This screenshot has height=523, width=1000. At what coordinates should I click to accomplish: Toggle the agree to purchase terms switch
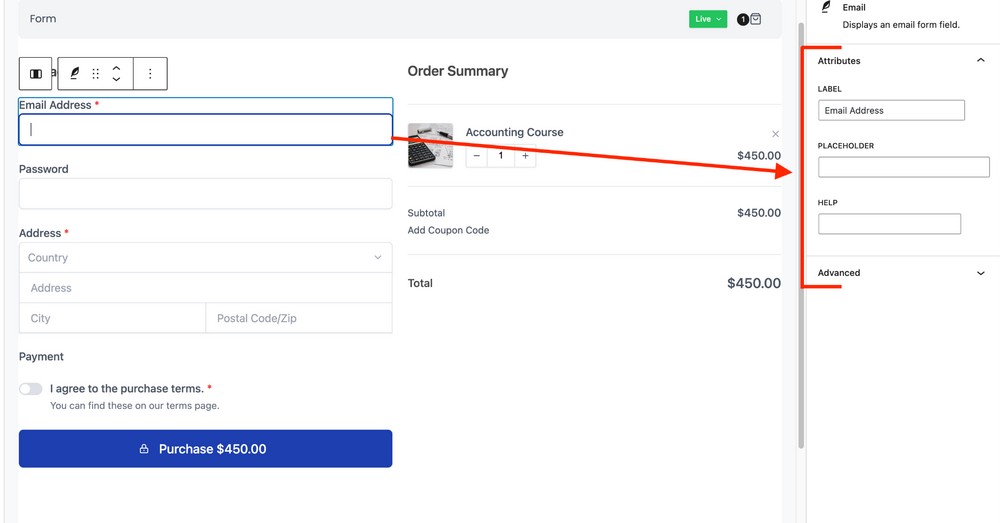click(31, 389)
